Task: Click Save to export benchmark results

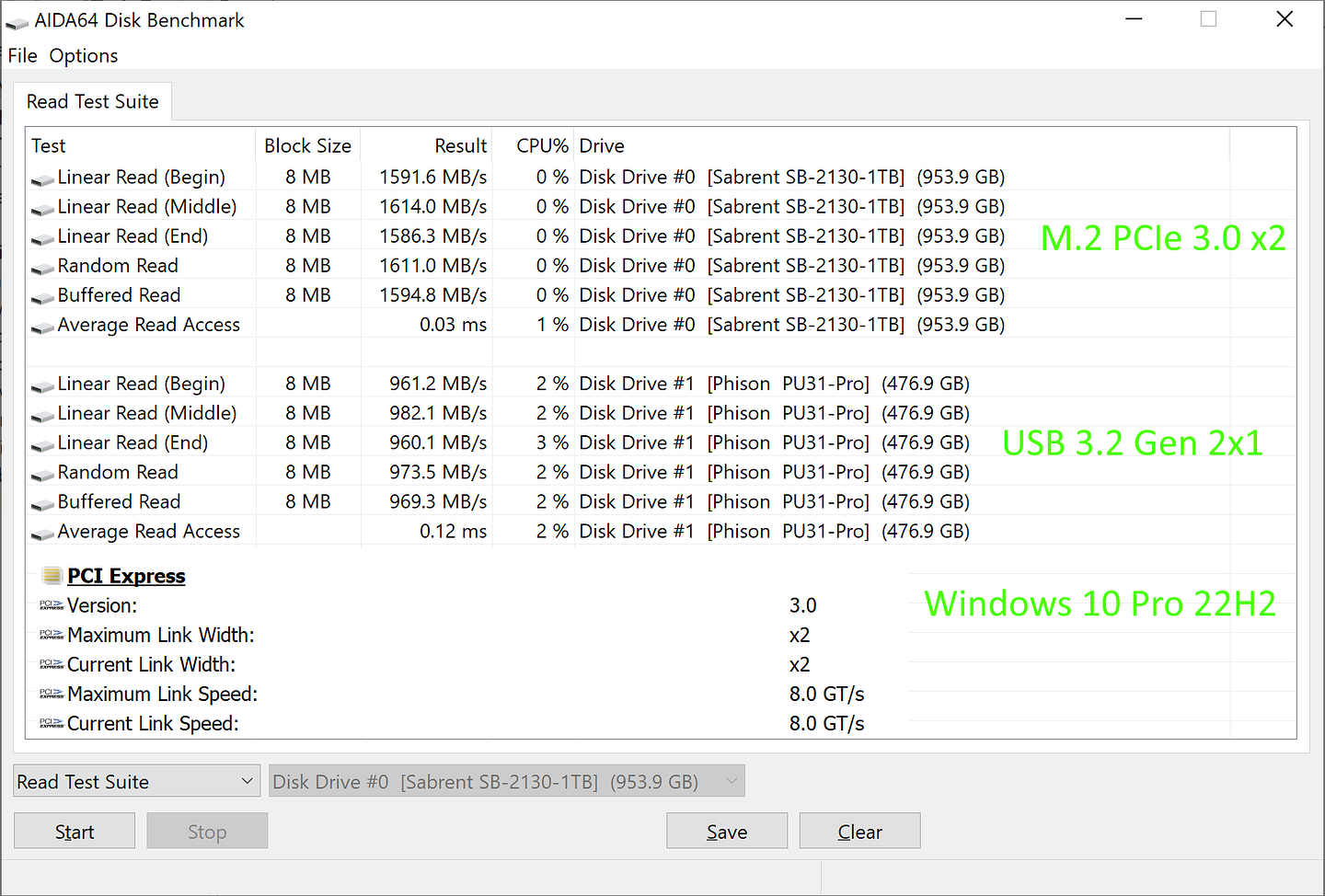Action: [726, 830]
